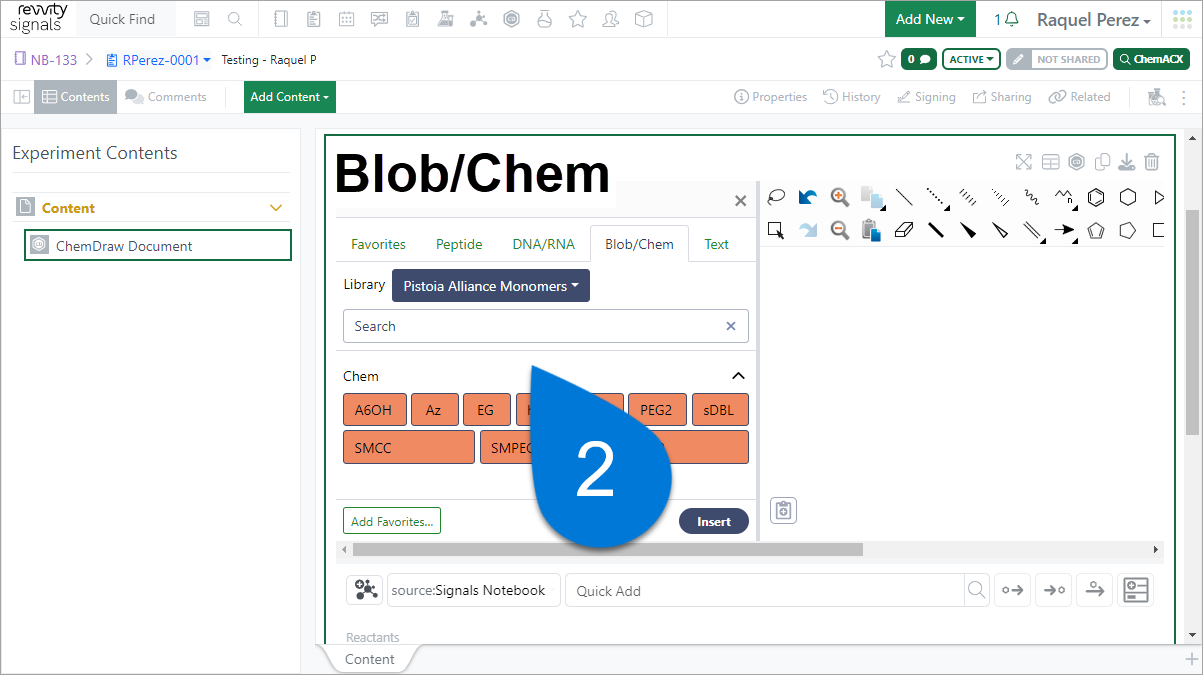Select the cyclopentadiene ring tool
The width and height of the screenshot is (1203, 675).
pyautogui.click(x=1096, y=230)
